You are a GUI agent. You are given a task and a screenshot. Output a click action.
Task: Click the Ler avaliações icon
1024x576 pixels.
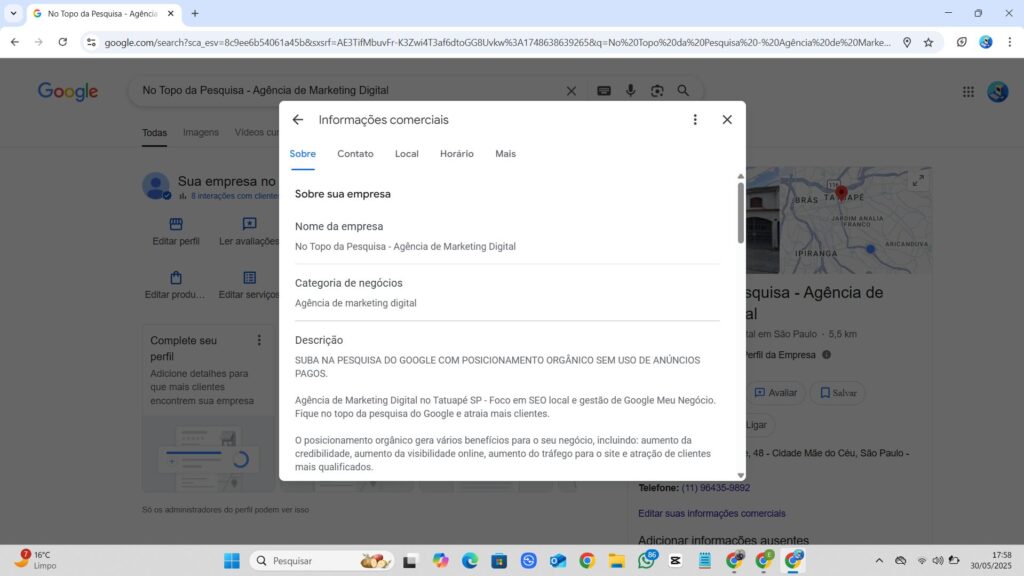tap(251, 224)
